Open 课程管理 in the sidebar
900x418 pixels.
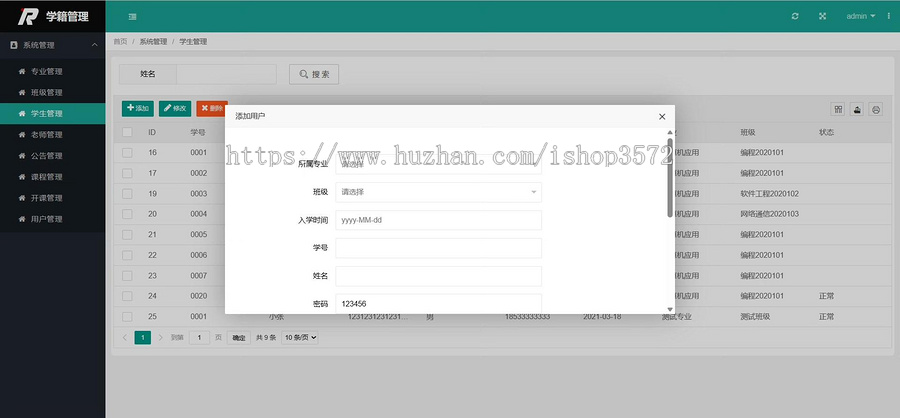click(52, 177)
